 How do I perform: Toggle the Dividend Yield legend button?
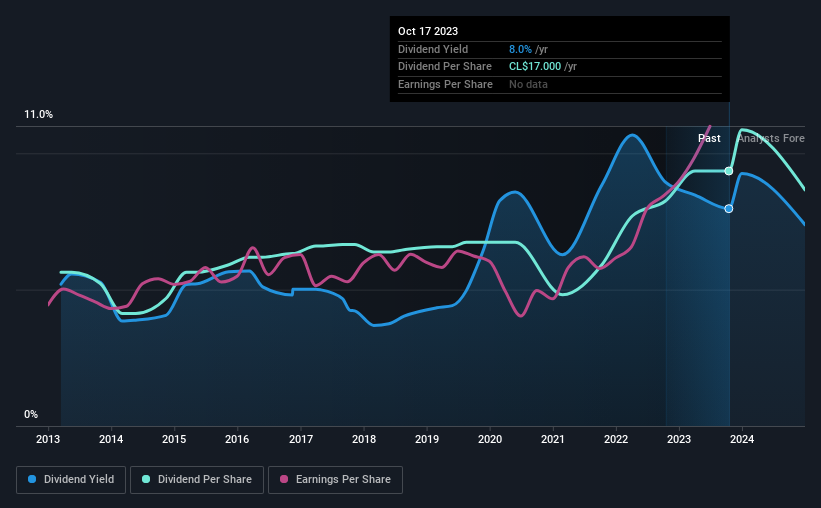[x=71, y=480]
